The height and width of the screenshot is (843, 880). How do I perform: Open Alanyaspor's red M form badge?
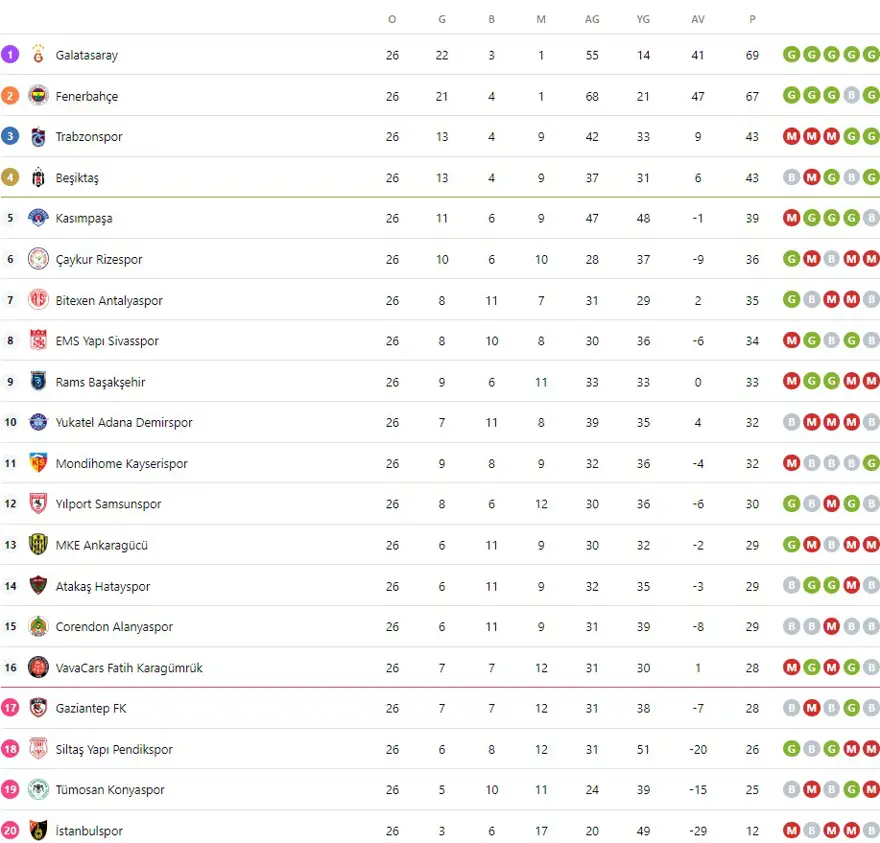coord(831,627)
